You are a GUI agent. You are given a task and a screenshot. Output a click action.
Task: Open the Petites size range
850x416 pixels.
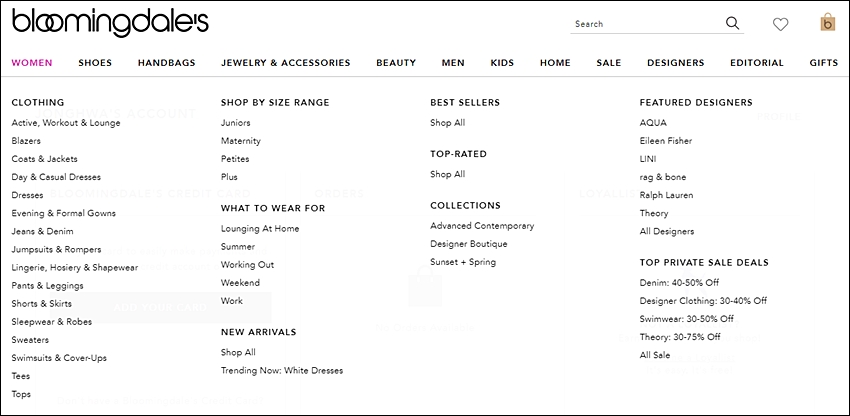point(235,159)
